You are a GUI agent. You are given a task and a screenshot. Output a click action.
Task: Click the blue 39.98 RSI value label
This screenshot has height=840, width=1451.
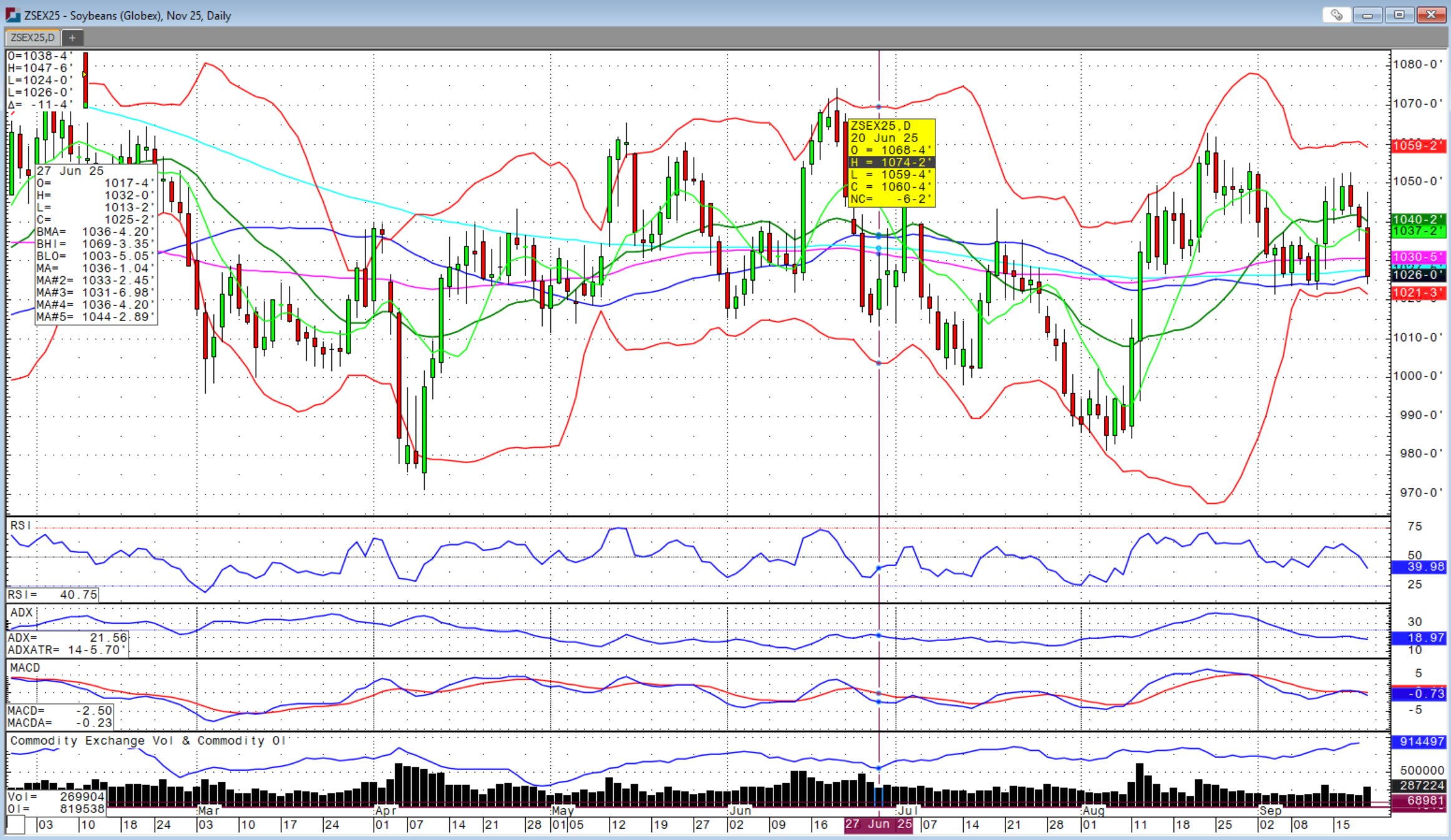point(1418,567)
